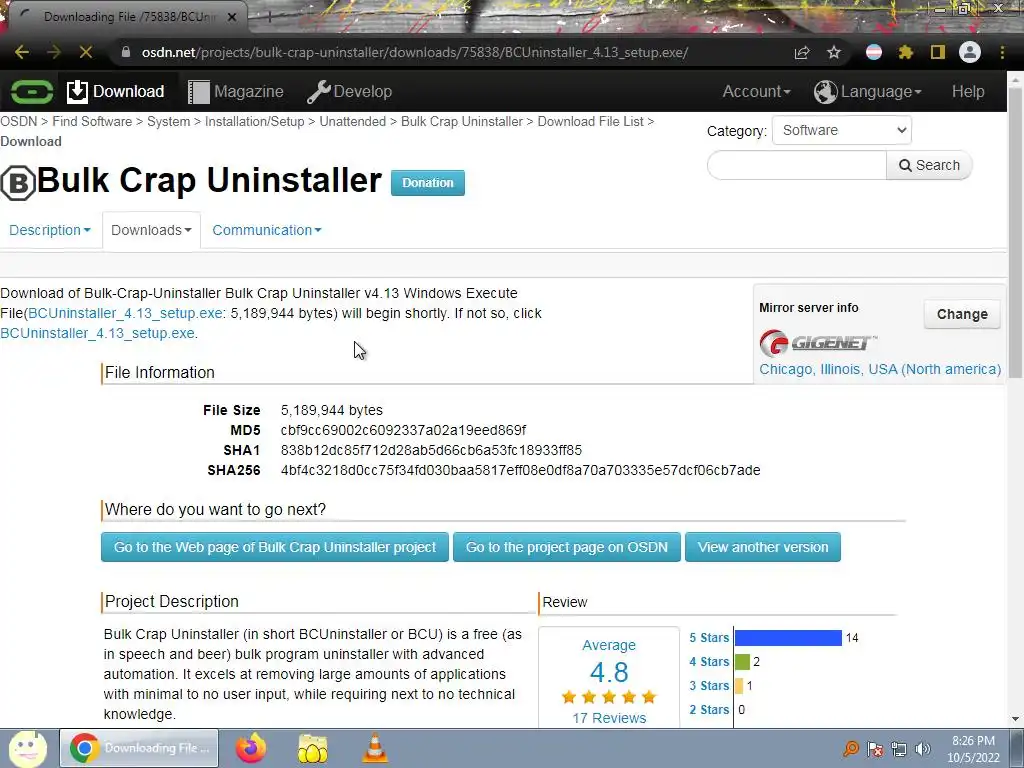Click the manual download BCUninstaller_4.13_setup.exe link
Viewport: 1024px width, 768px height.
[x=97, y=333]
